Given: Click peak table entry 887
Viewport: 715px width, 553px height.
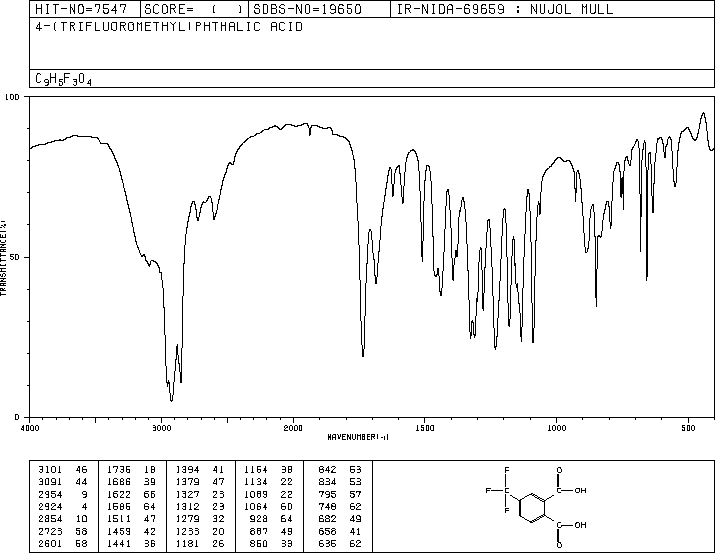Looking at the screenshot, I should pyautogui.click(x=259, y=531).
